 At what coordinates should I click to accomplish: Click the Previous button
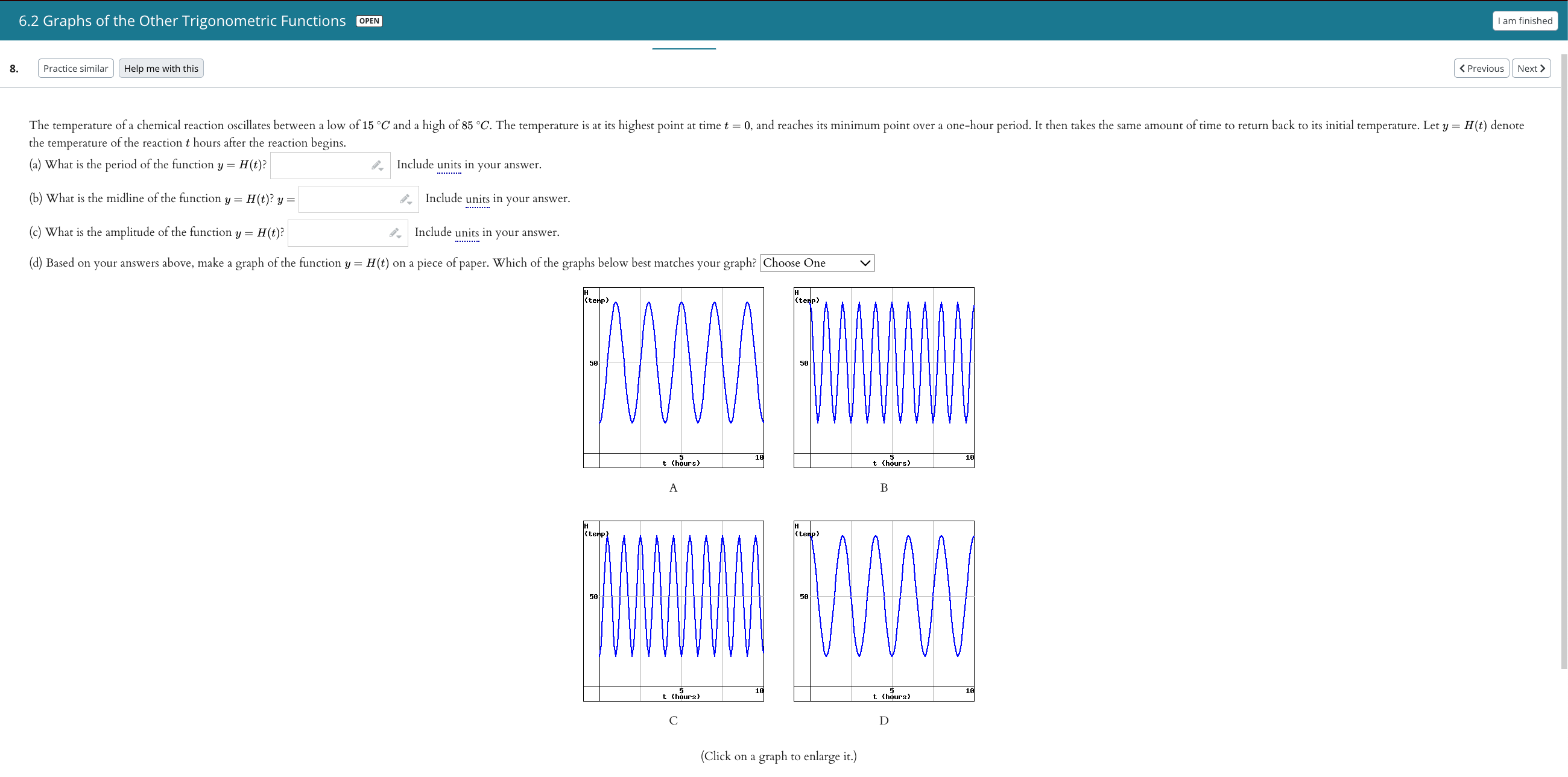coord(1482,68)
